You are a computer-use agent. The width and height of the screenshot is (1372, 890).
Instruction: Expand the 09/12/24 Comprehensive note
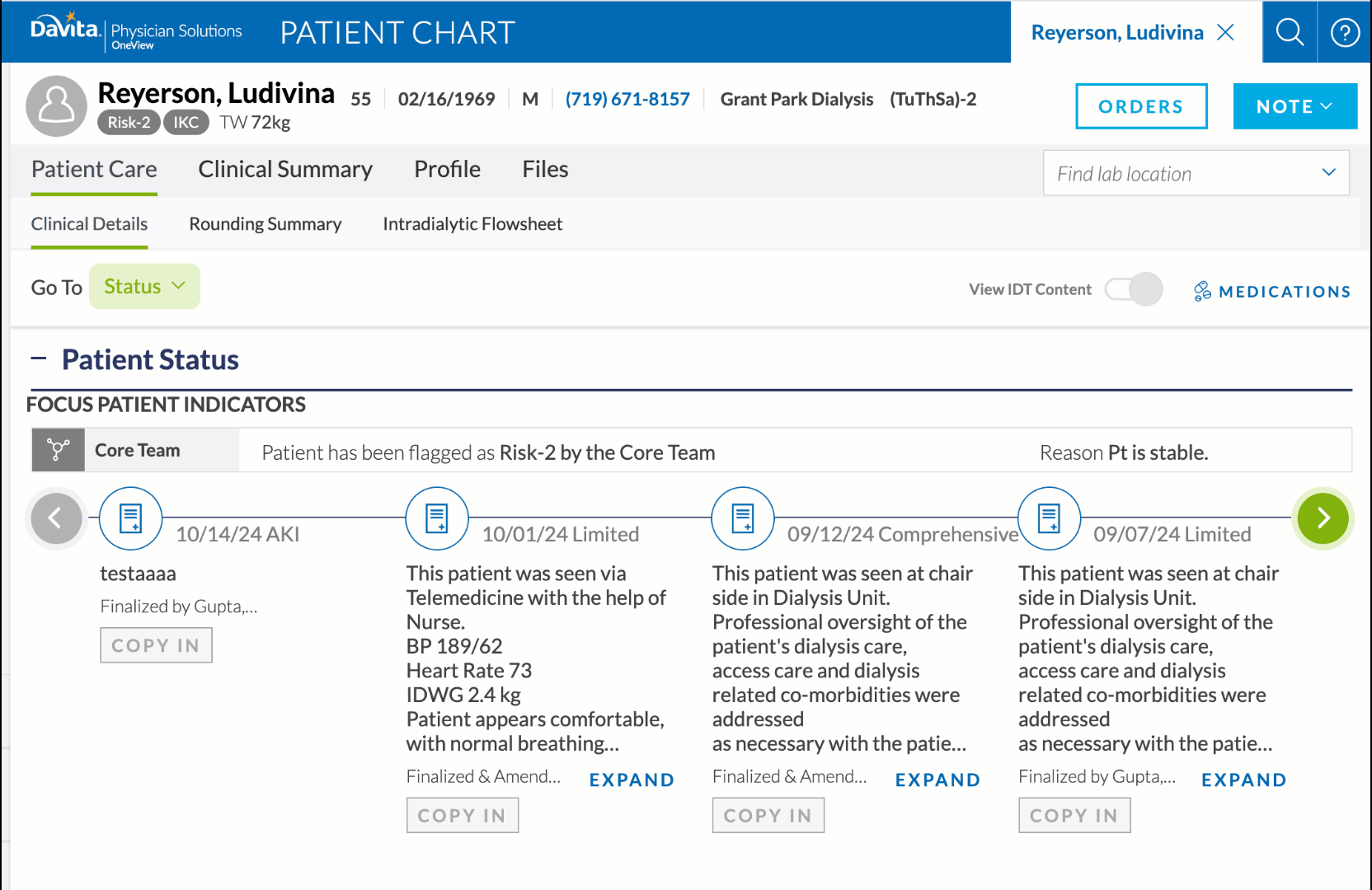[937, 780]
